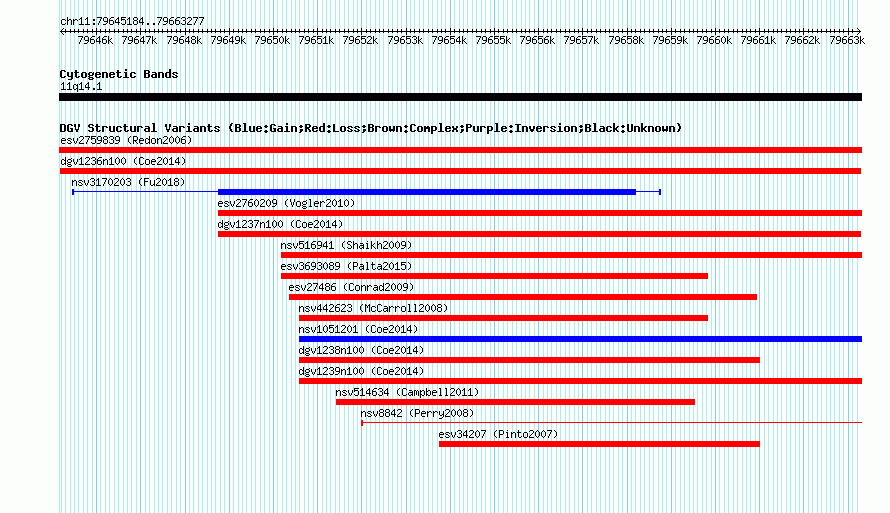Click the red bar of nsv514634
The image size is (890, 513).
pos(515,402)
